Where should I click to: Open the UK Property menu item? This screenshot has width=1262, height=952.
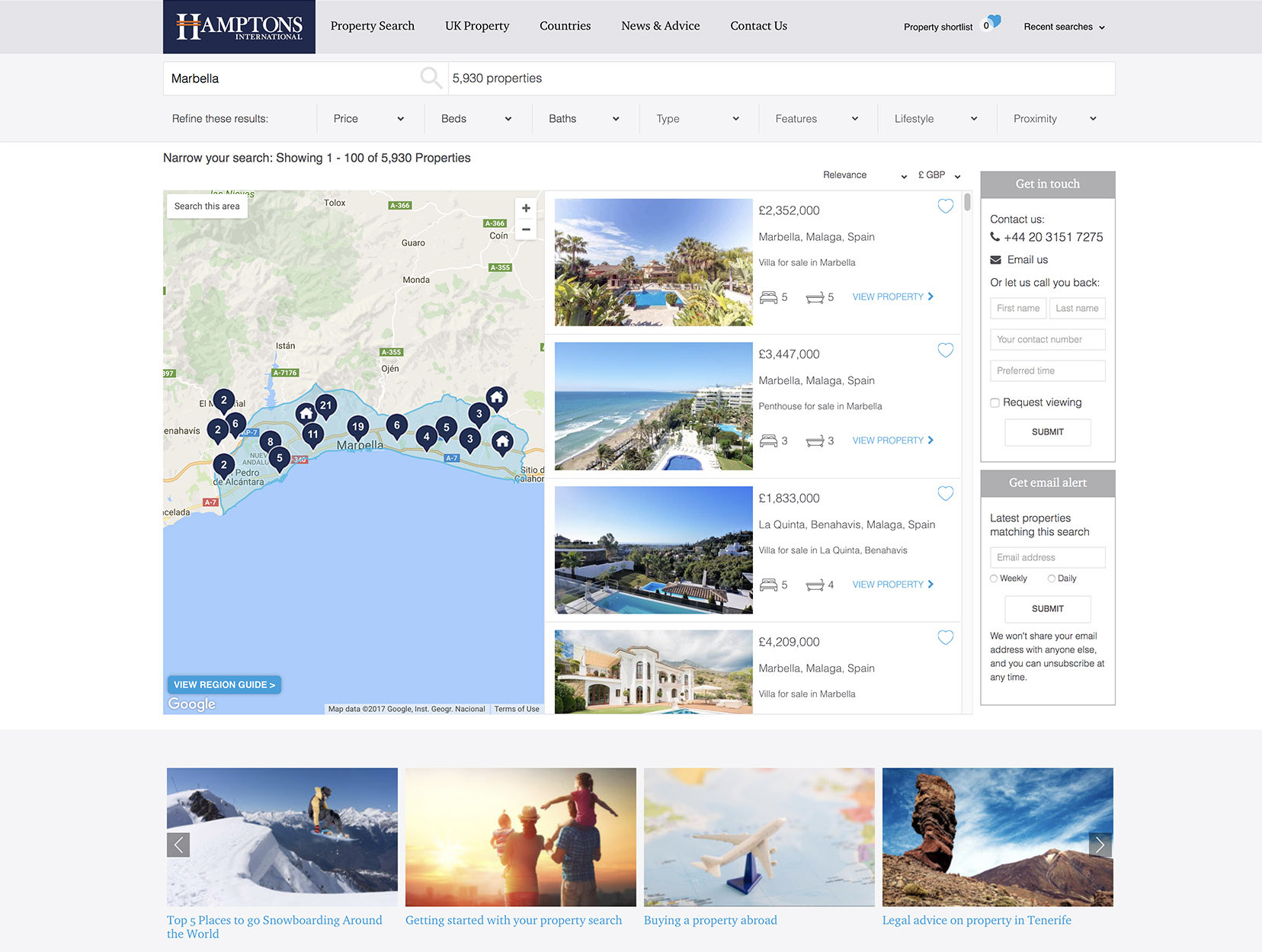pyautogui.click(x=477, y=26)
